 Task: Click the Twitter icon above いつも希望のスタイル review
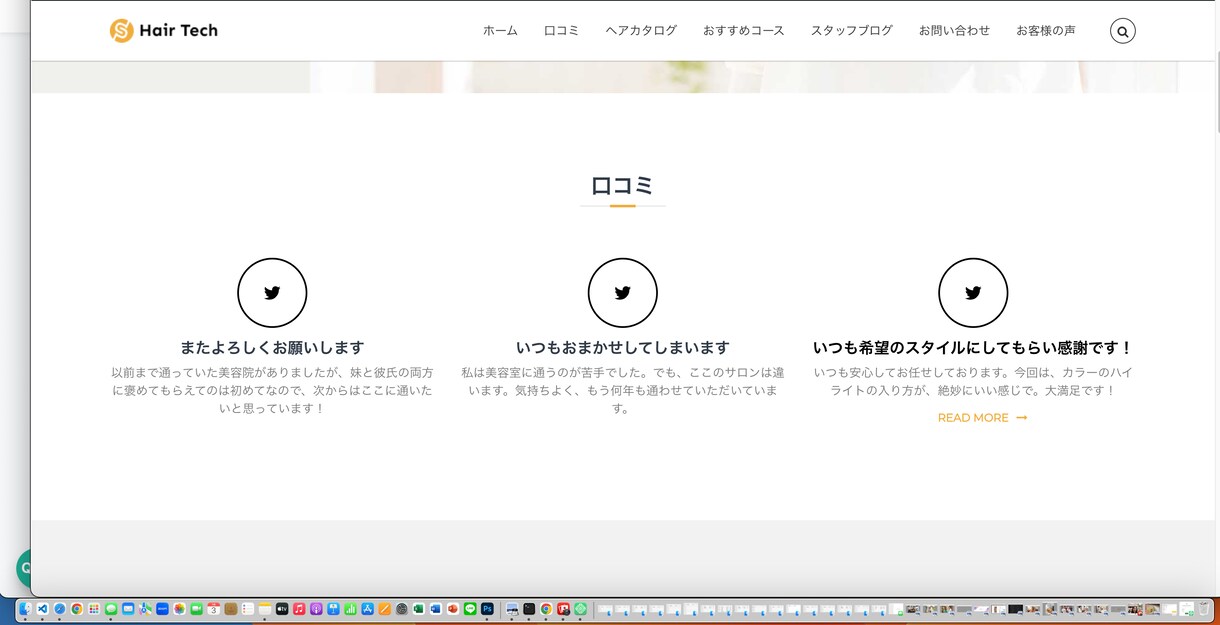coord(973,293)
